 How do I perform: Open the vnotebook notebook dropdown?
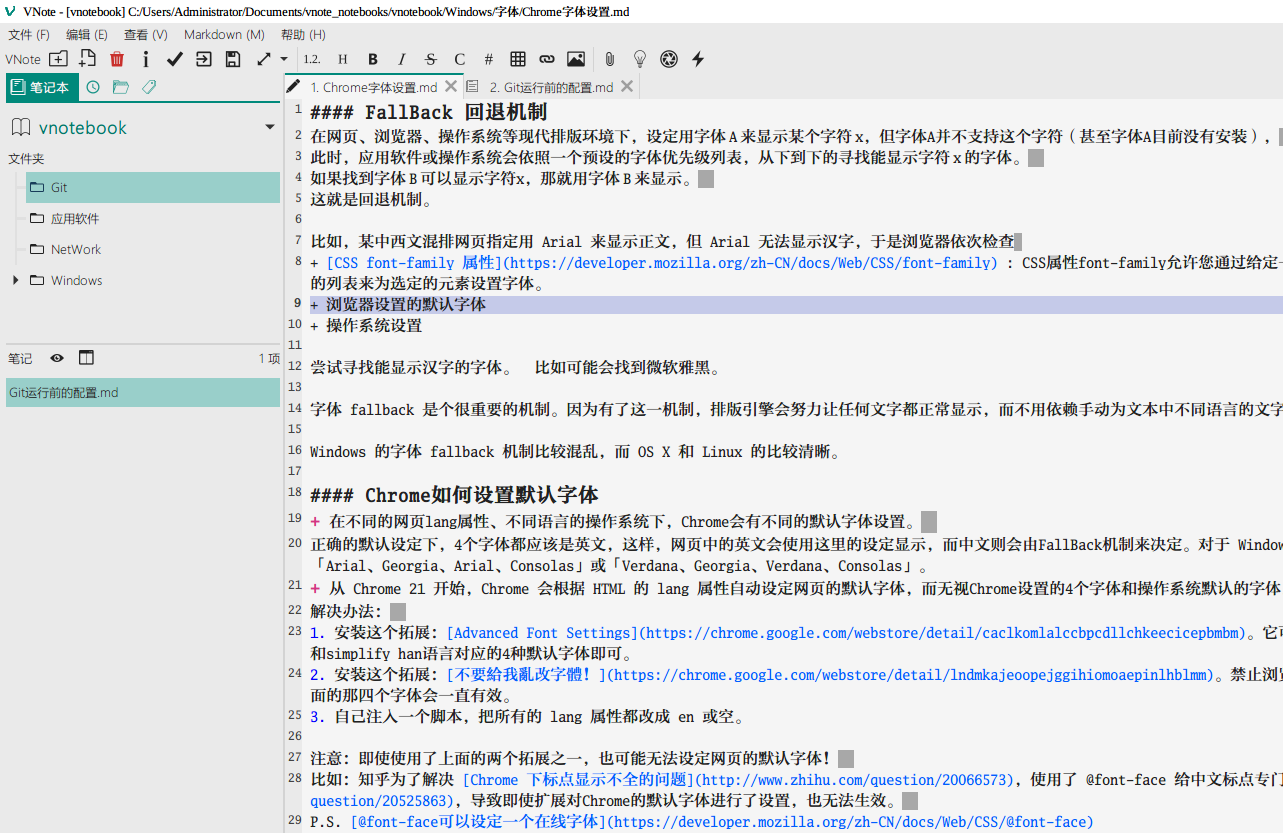(x=269, y=127)
